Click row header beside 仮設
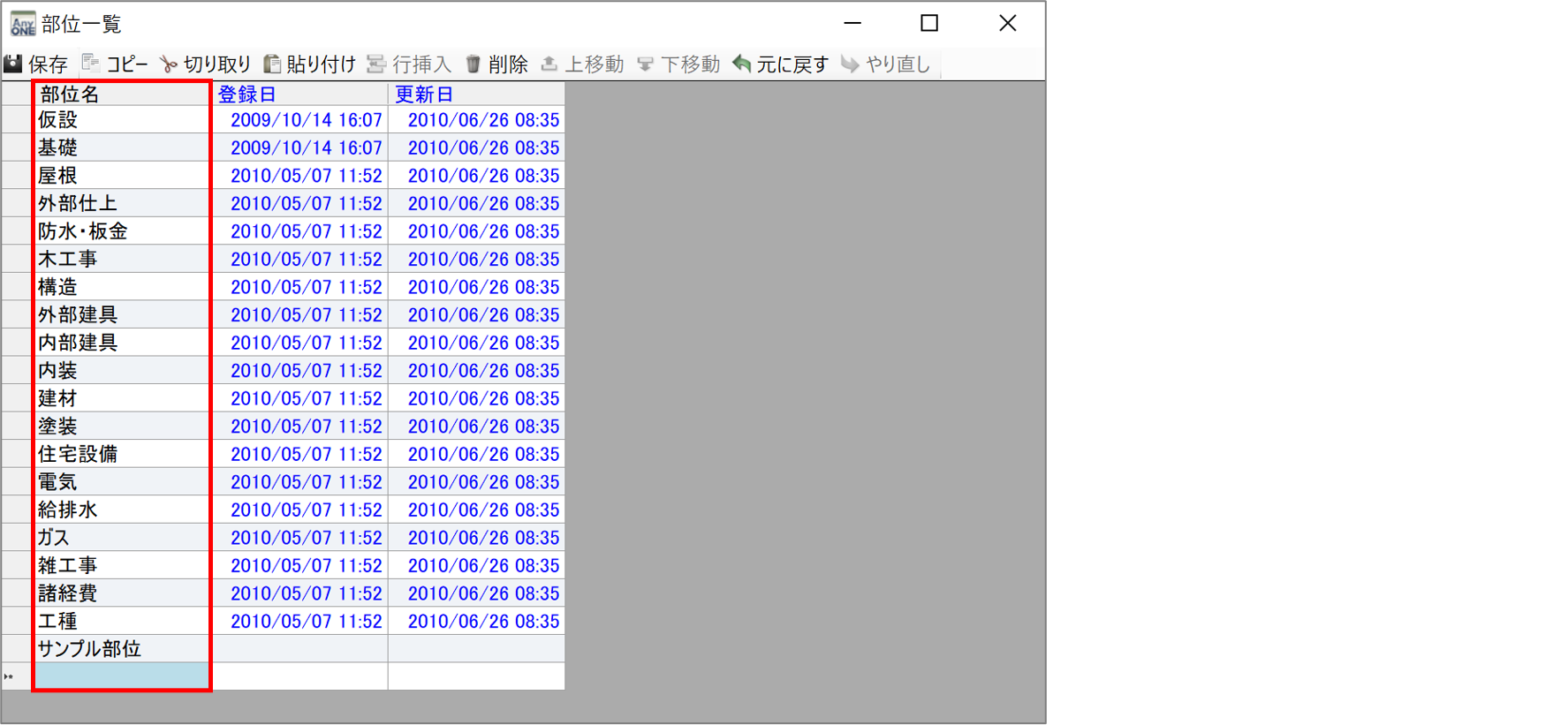This screenshot has width=1568, height=725. coord(17,119)
